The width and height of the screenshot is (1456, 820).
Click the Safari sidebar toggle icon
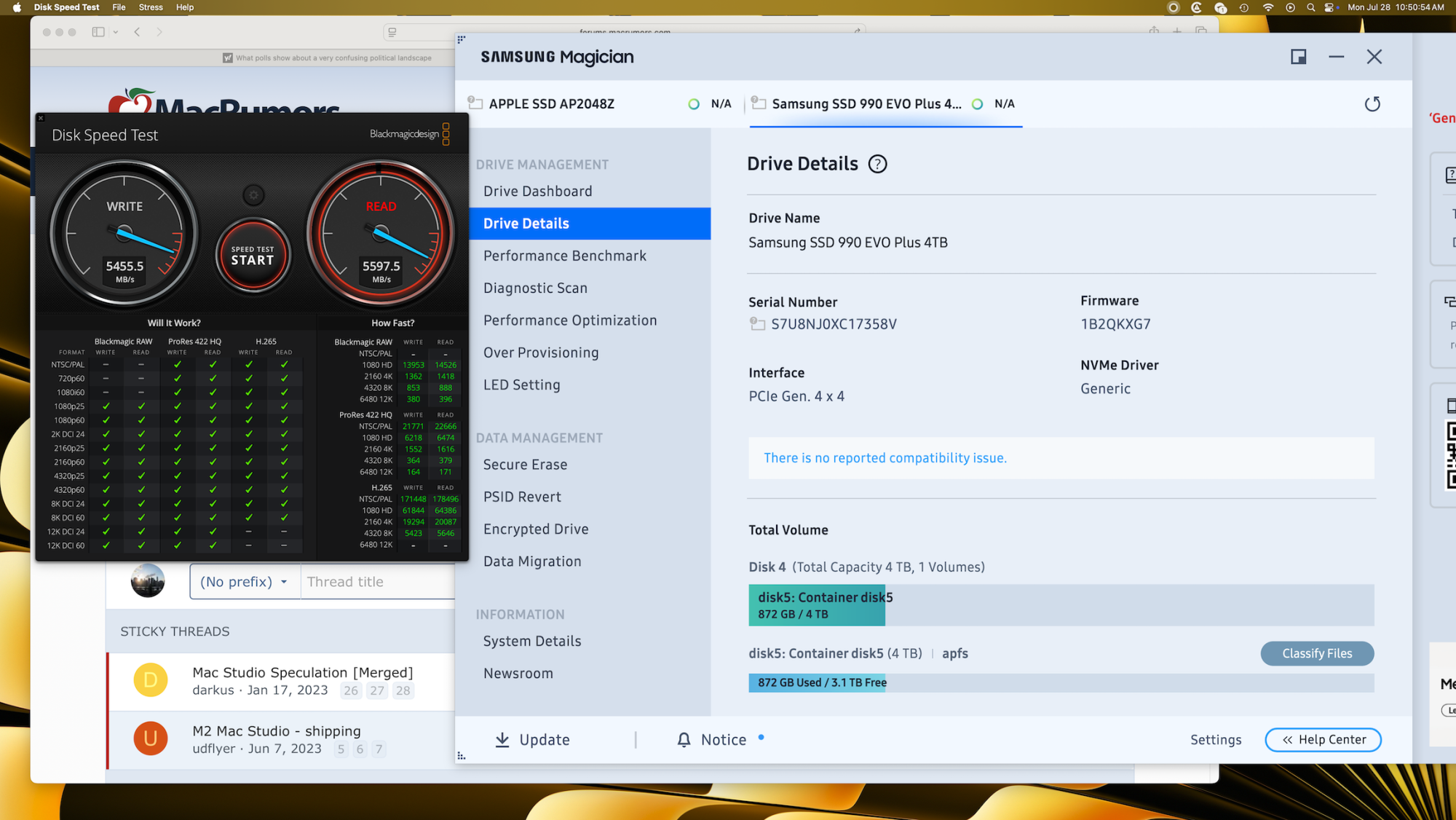click(x=98, y=32)
